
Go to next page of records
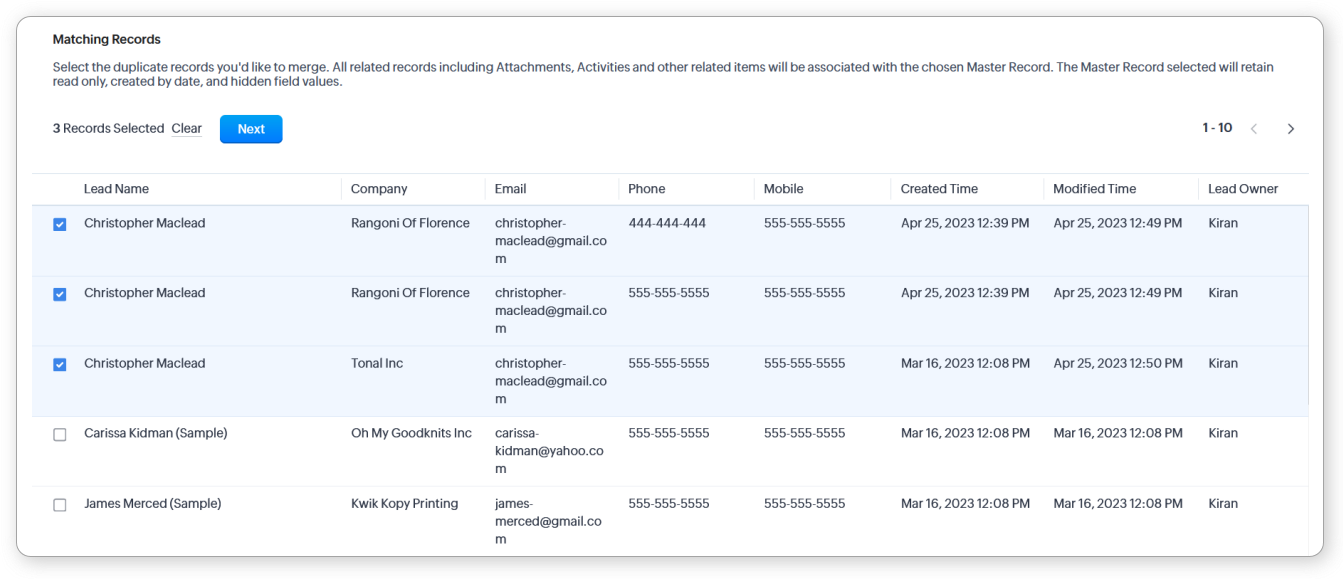point(1291,129)
